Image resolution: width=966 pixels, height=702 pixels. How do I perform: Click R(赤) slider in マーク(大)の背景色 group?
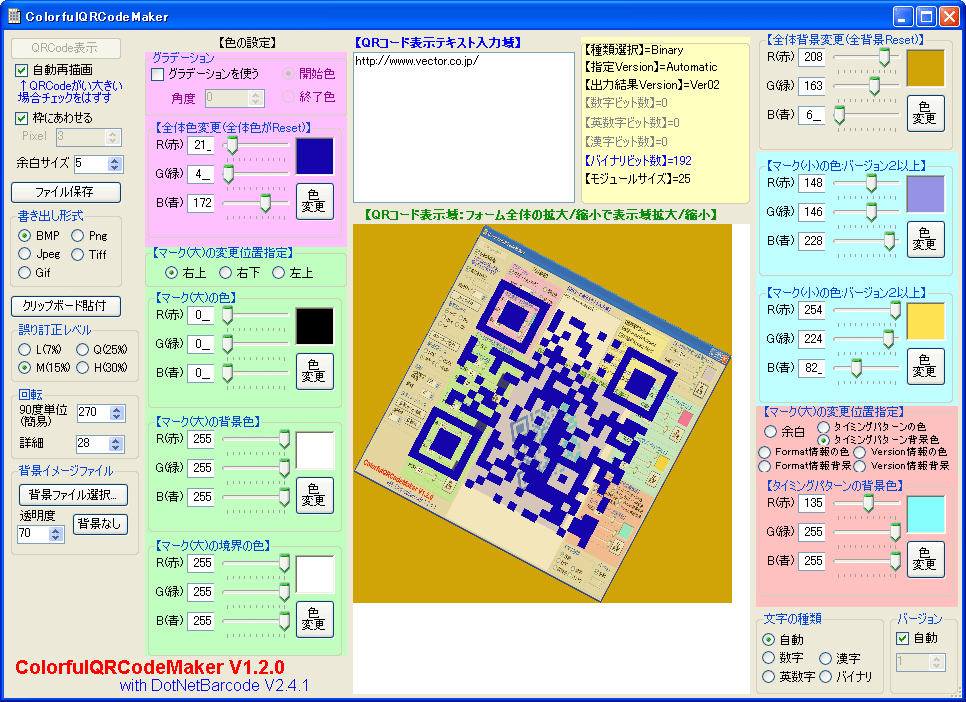coord(256,439)
